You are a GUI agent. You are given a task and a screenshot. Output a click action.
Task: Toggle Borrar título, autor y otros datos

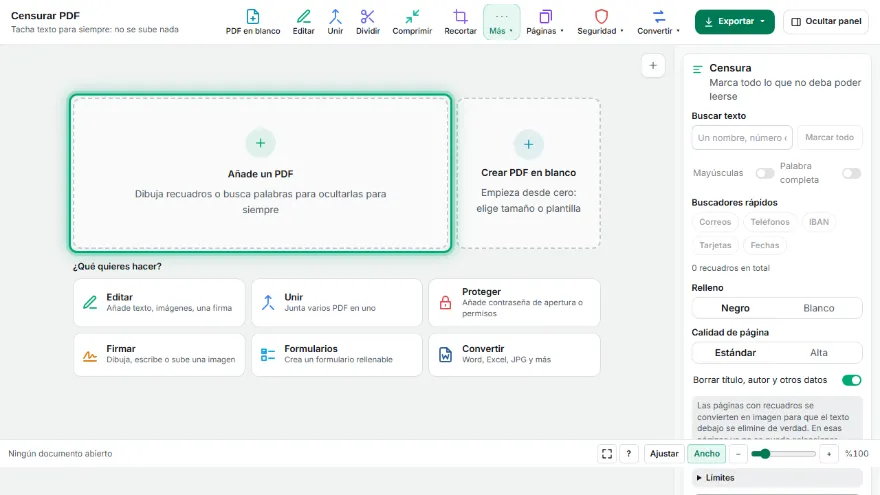point(851,380)
